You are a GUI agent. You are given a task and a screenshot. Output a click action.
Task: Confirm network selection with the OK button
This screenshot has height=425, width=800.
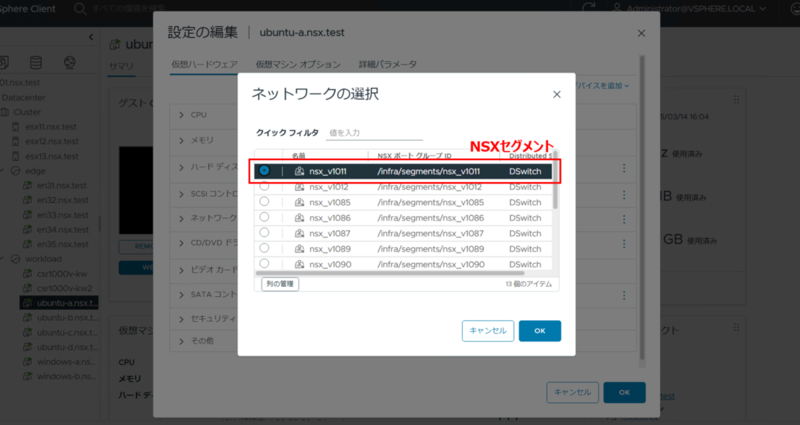coord(540,331)
